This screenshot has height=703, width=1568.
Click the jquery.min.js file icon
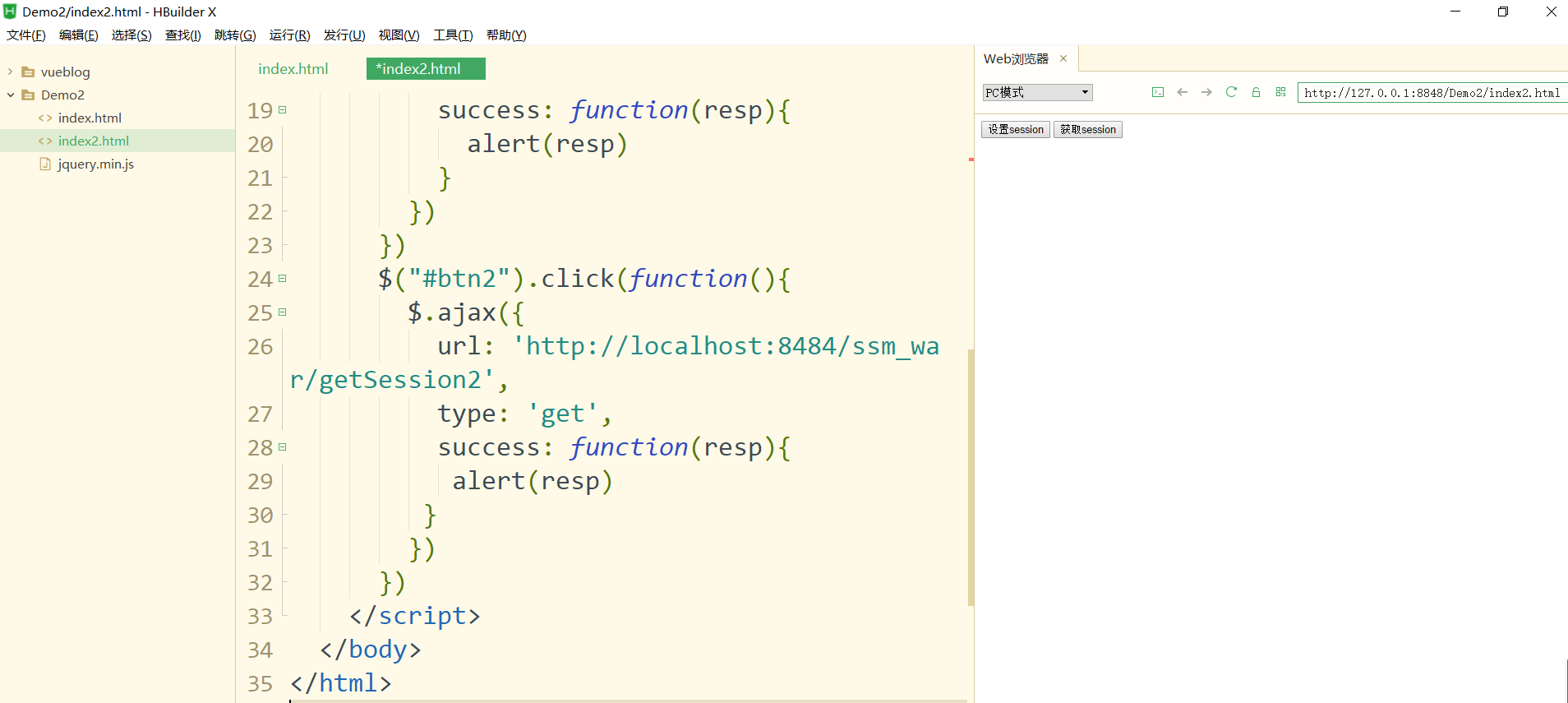[45, 164]
